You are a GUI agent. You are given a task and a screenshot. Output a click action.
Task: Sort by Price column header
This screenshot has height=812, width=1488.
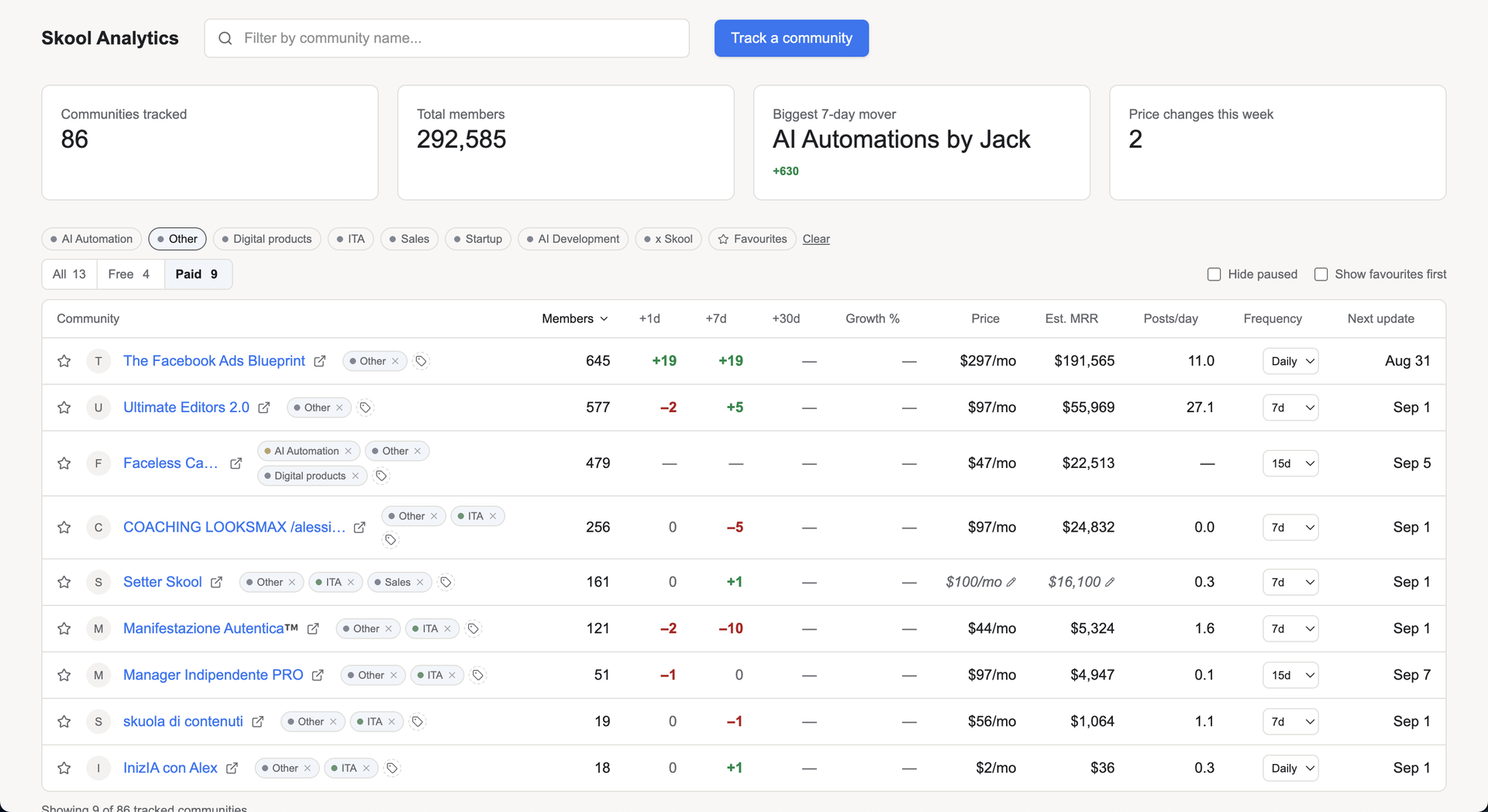pos(985,318)
